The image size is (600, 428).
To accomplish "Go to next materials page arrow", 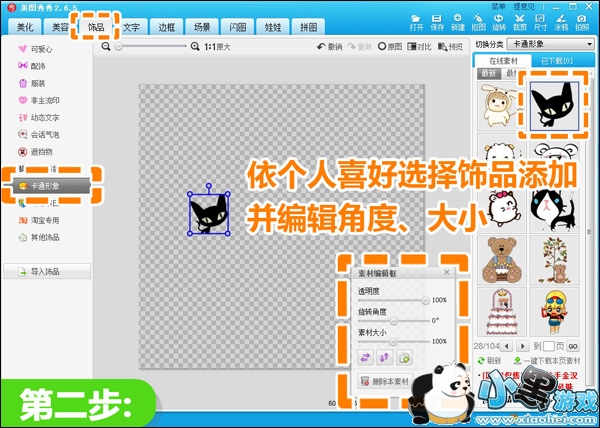I will point(522,346).
